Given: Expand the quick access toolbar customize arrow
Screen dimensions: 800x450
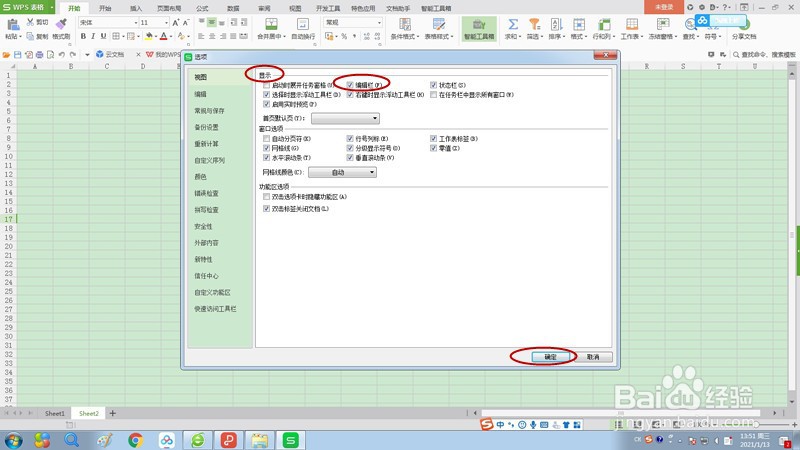Looking at the screenshot, I should tap(87, 55).
